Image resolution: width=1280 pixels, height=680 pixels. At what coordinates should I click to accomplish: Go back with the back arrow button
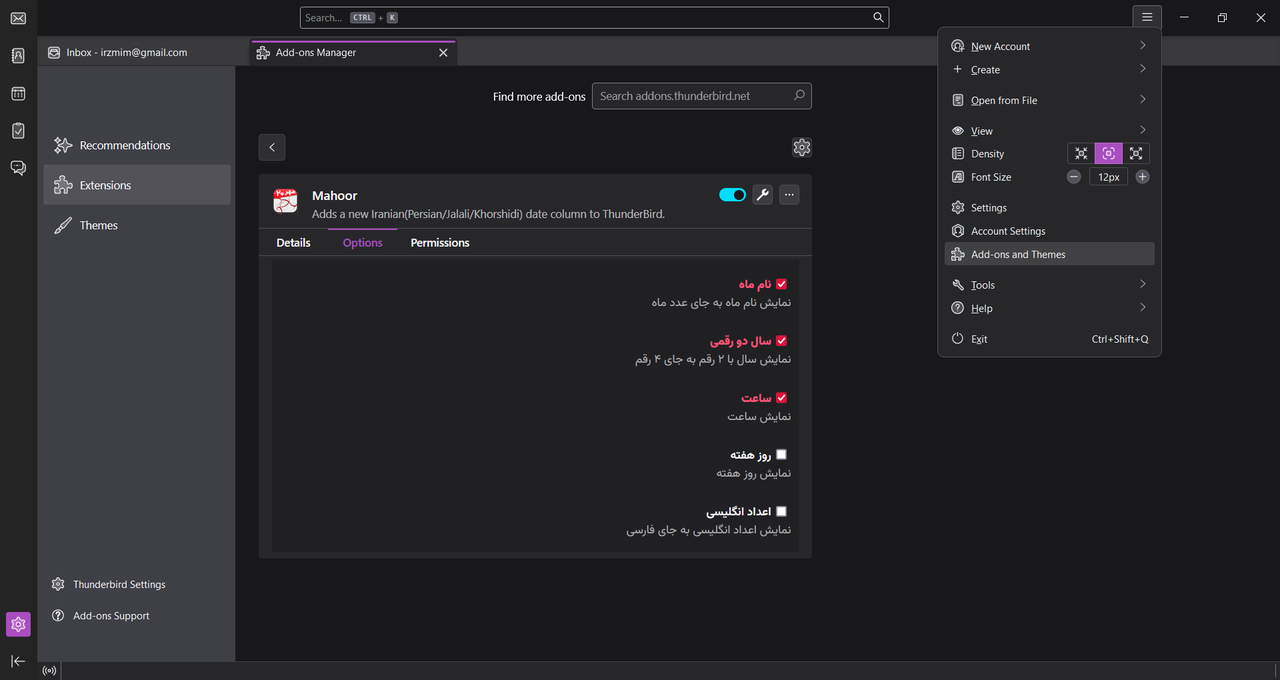point(272,147)
